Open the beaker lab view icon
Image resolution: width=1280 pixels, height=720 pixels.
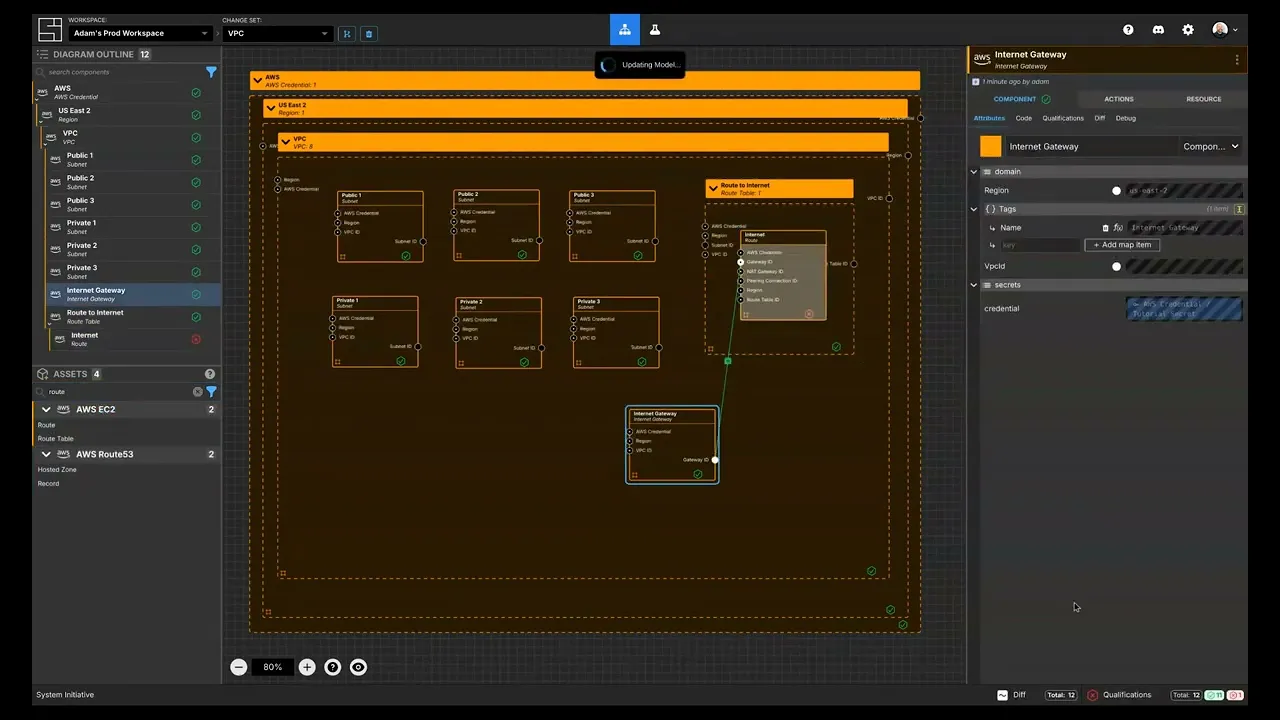click(655, 30)
